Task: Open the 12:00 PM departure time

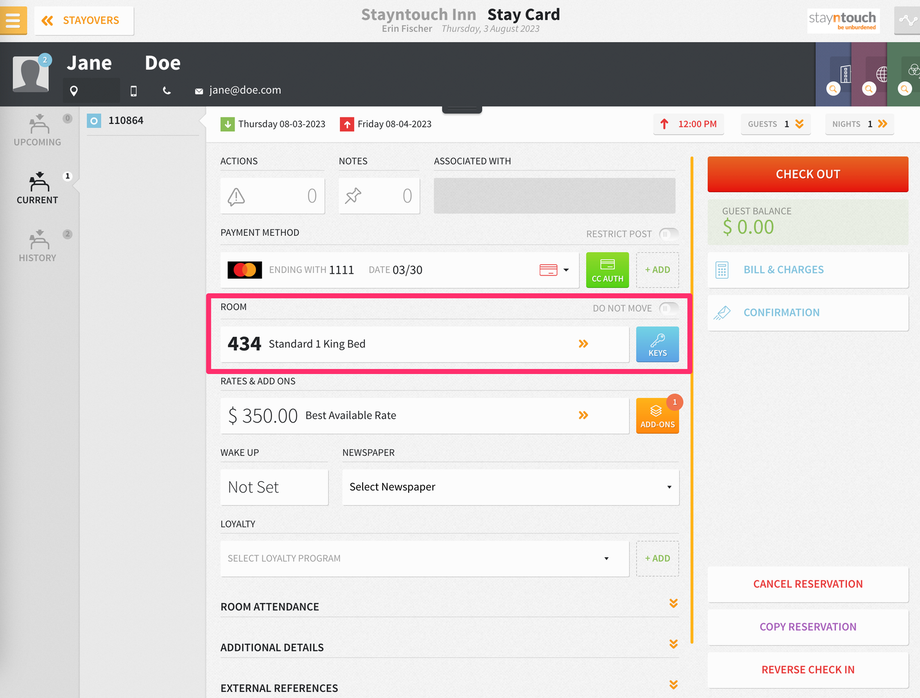Action: pos(689,124)
